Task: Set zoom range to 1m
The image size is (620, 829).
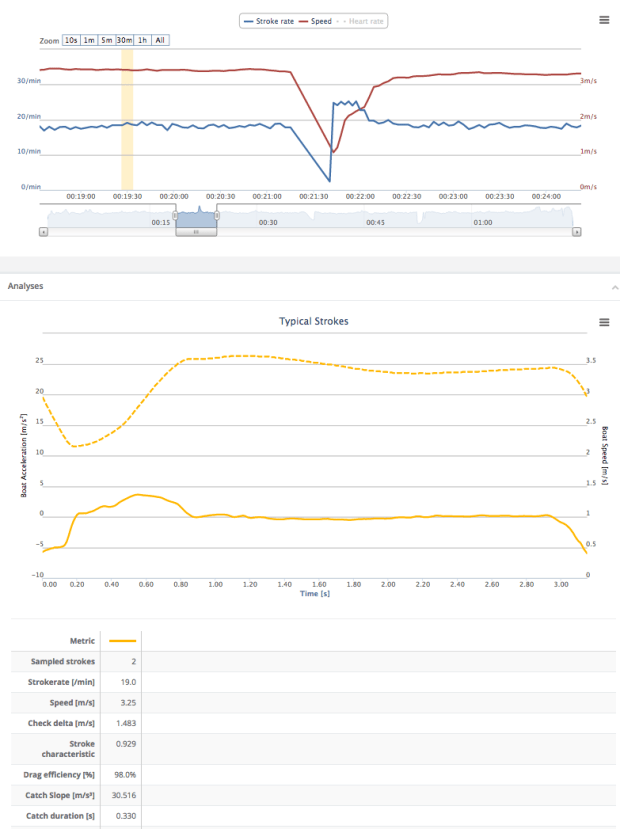Action: pyautogui.click(x=89, y=40)
